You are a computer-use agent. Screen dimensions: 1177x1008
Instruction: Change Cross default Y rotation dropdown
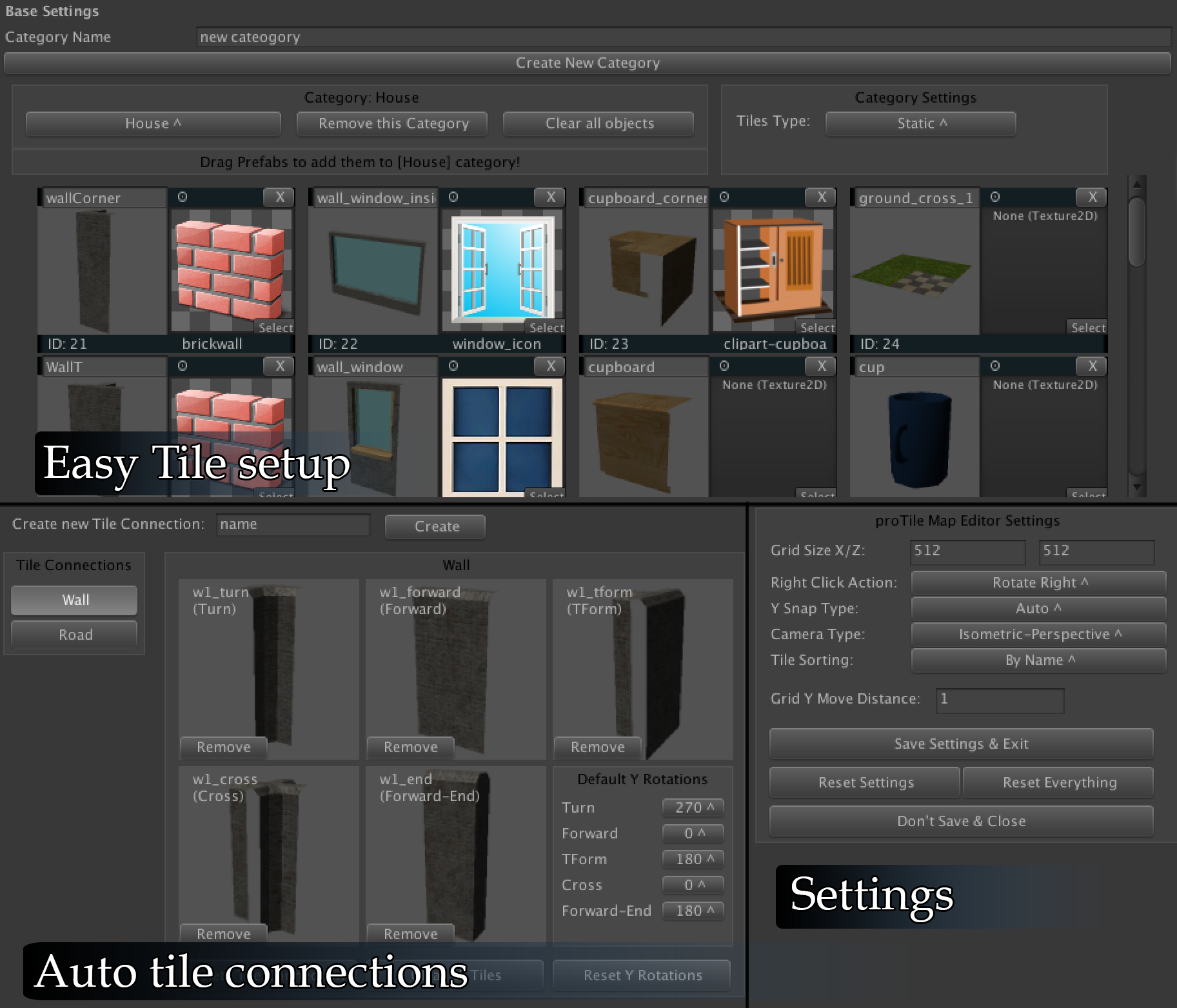pos(693,885)
